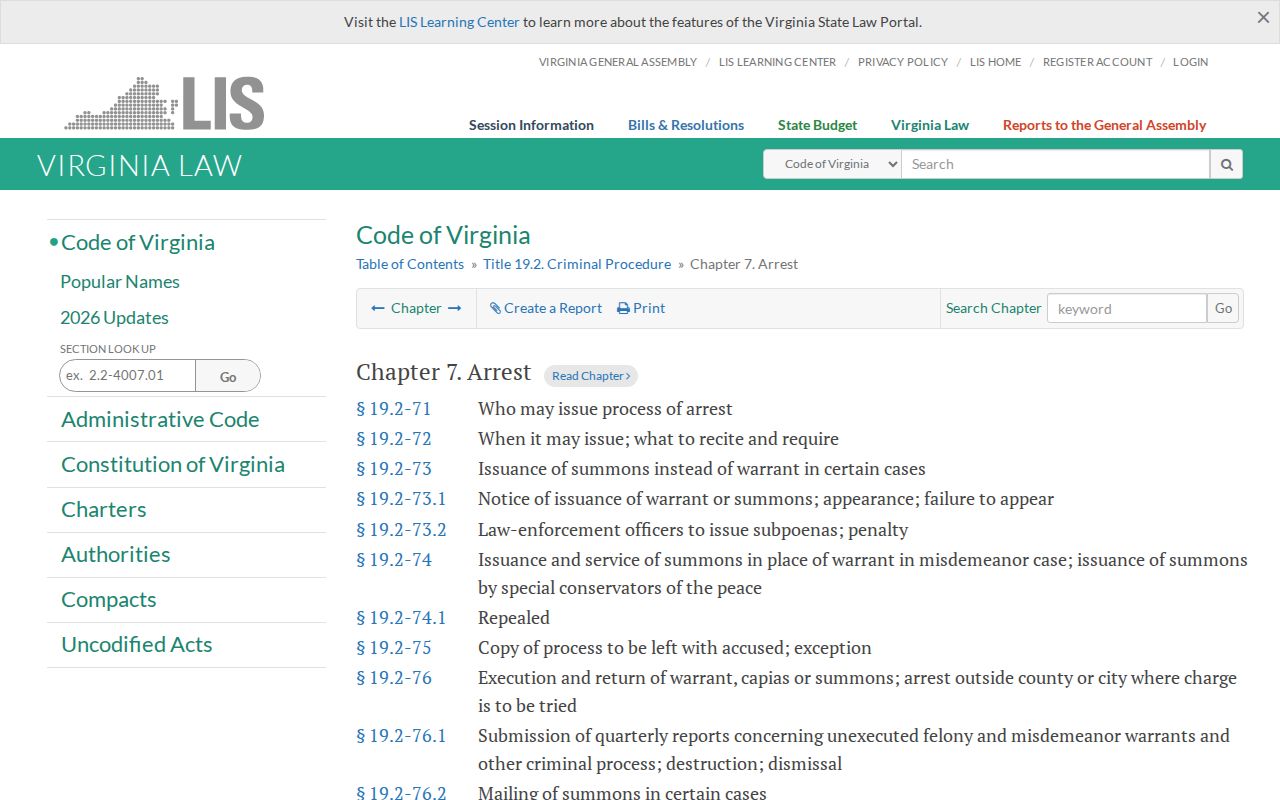Open the LIS Learning Center banner link
This screenshot has width=1280, height=800.
pyautogui.click(x=459, y=22)
